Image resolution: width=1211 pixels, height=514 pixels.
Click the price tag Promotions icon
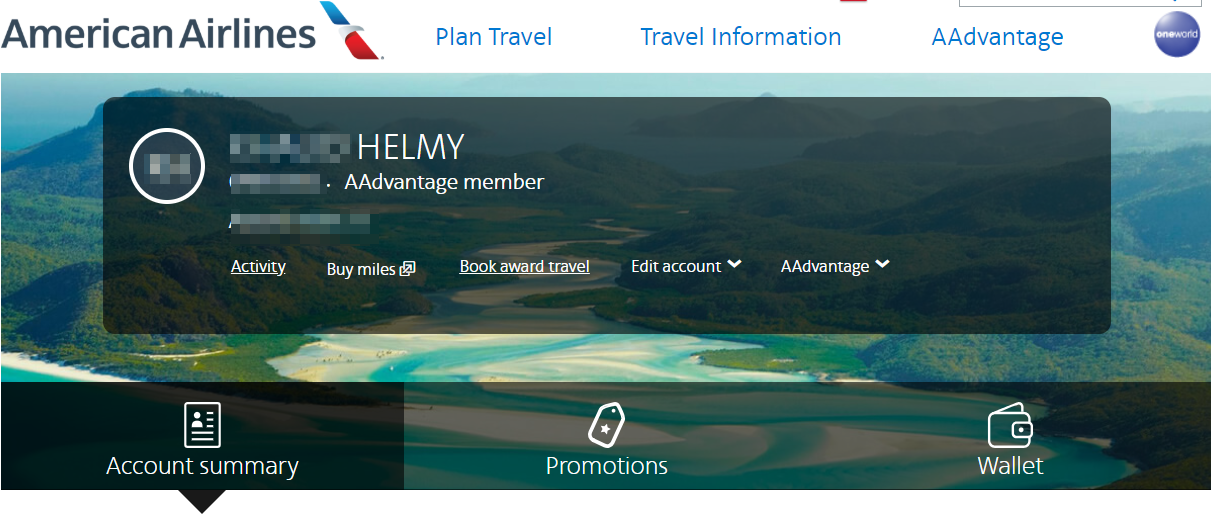point(606,425)
